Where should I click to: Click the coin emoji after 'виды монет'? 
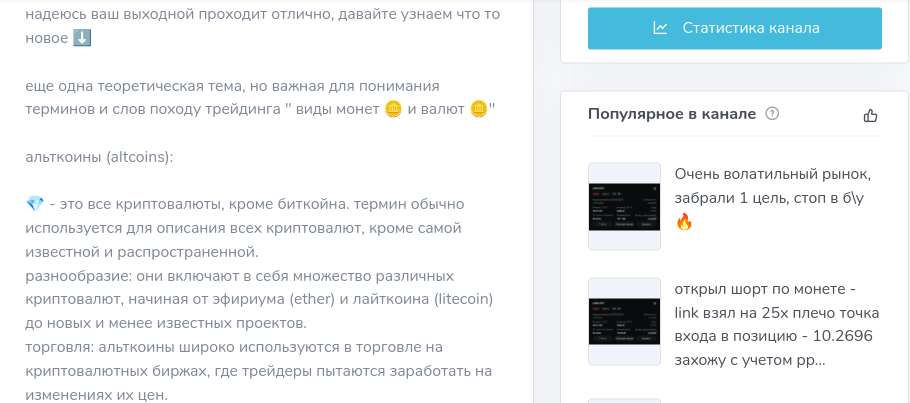(393, 109)
